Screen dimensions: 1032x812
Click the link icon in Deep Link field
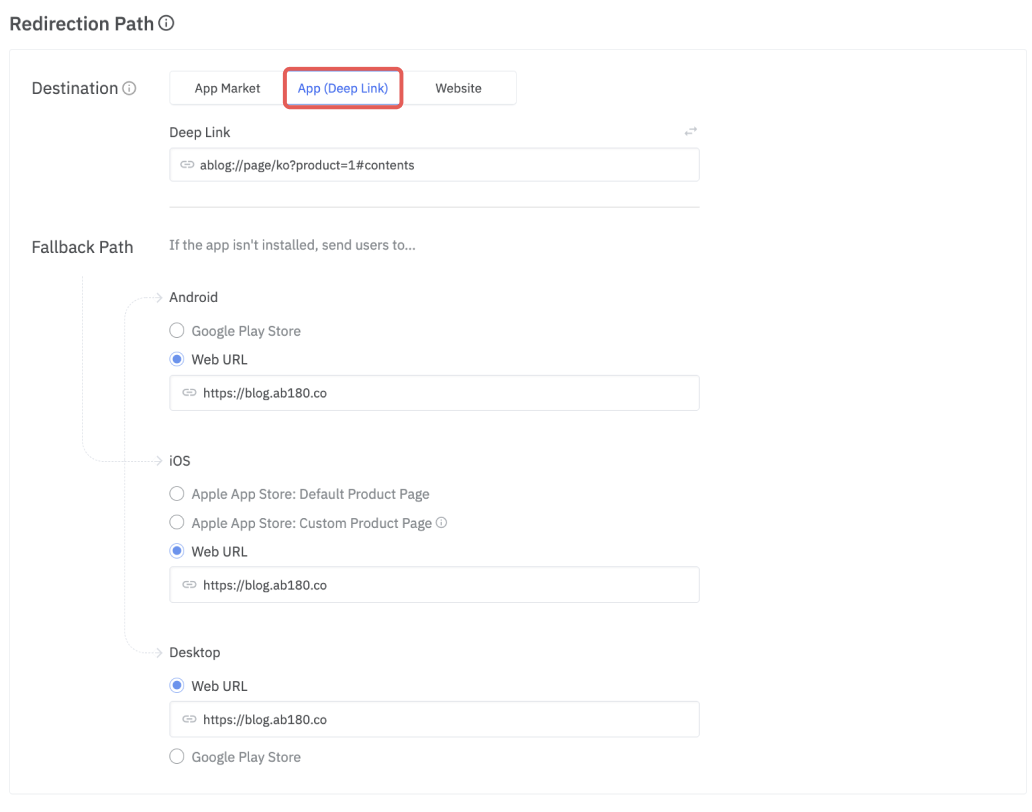[x=187, y=165]
